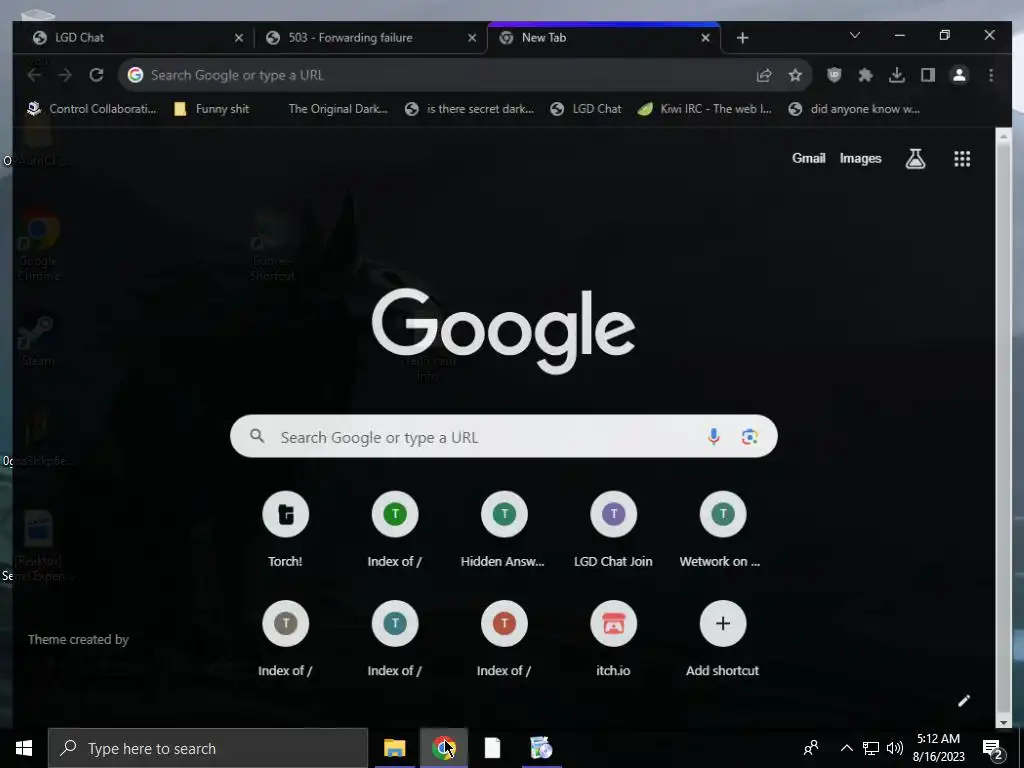Screen dimensions: 1024x768
Task: Open the blank document taskbar icon
Action: pyautogui.click(x=492, y=748)
